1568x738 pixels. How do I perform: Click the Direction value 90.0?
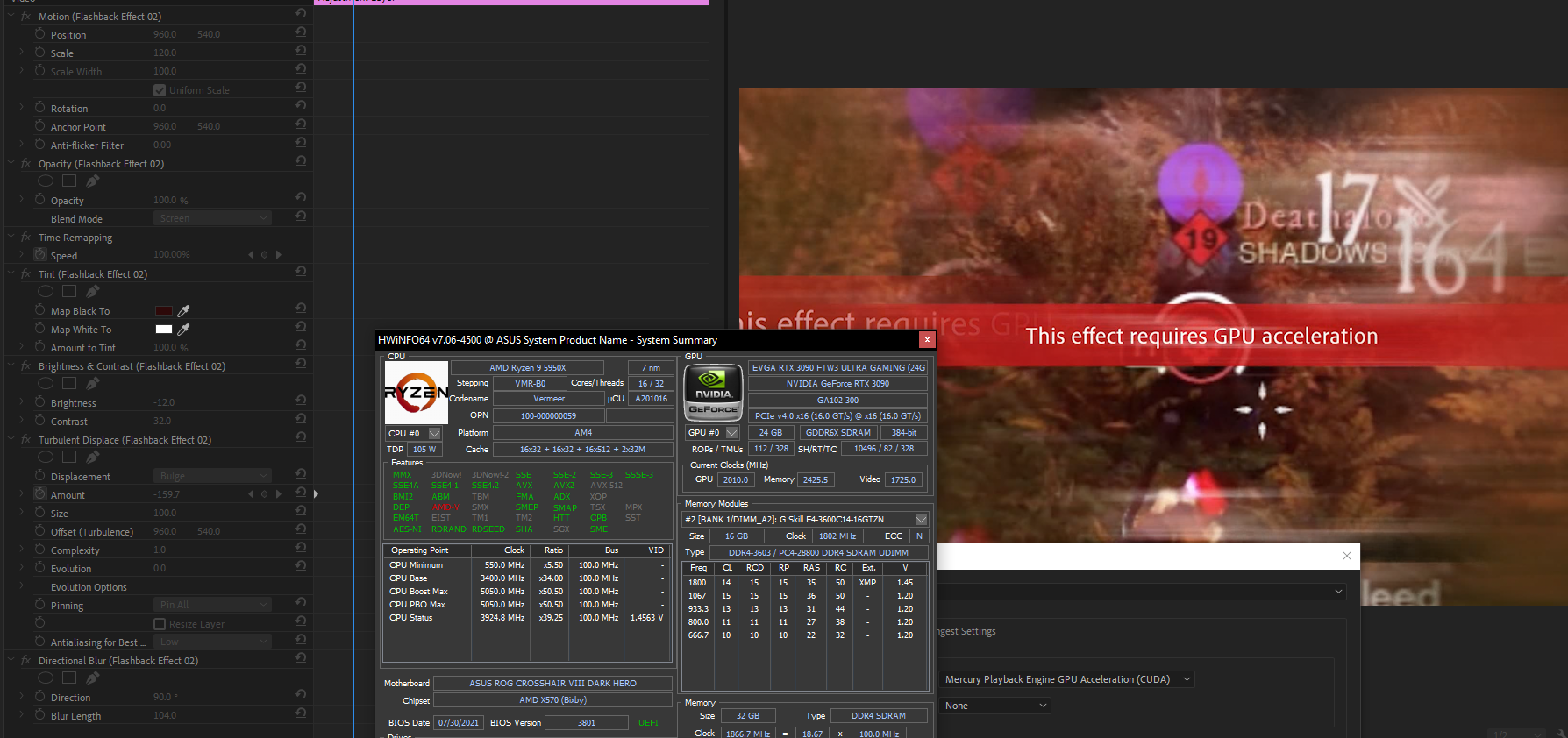(165, 697)
